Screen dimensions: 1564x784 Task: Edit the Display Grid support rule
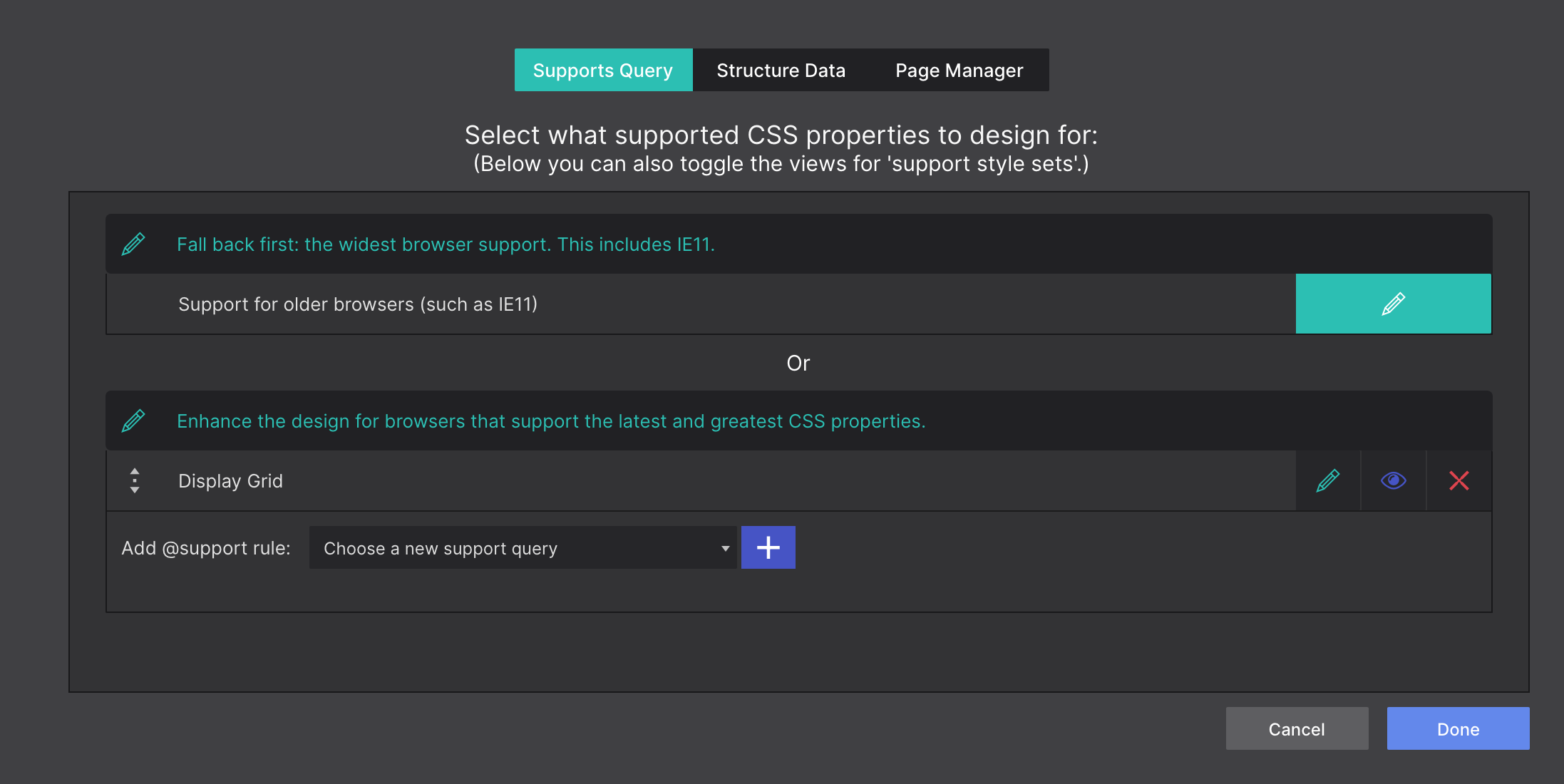click(1327, 480)
